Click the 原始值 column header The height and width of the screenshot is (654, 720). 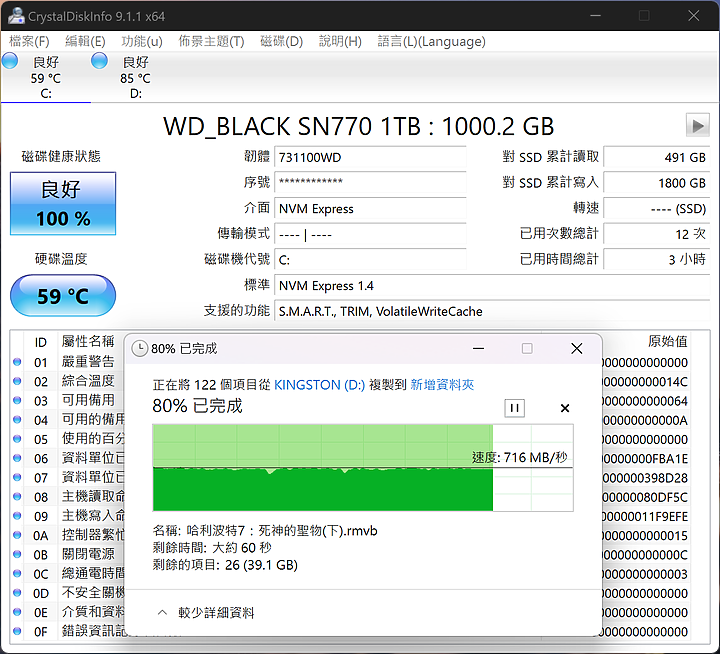668,342
